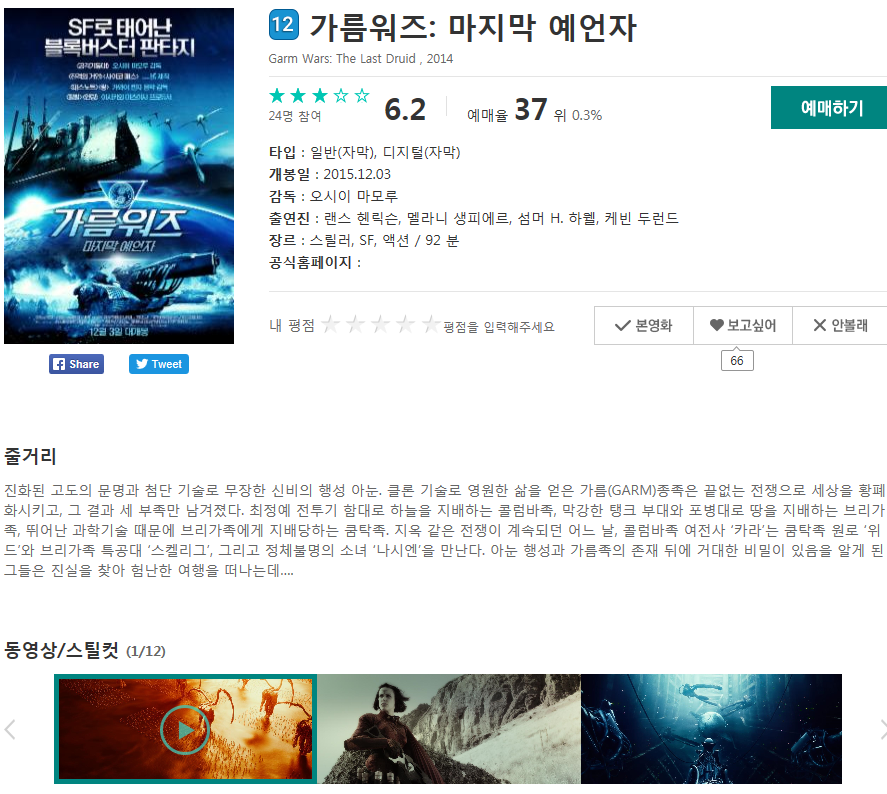Click the 66 wish count bubble
Screen dimensions: 887x794
point(737,361)
